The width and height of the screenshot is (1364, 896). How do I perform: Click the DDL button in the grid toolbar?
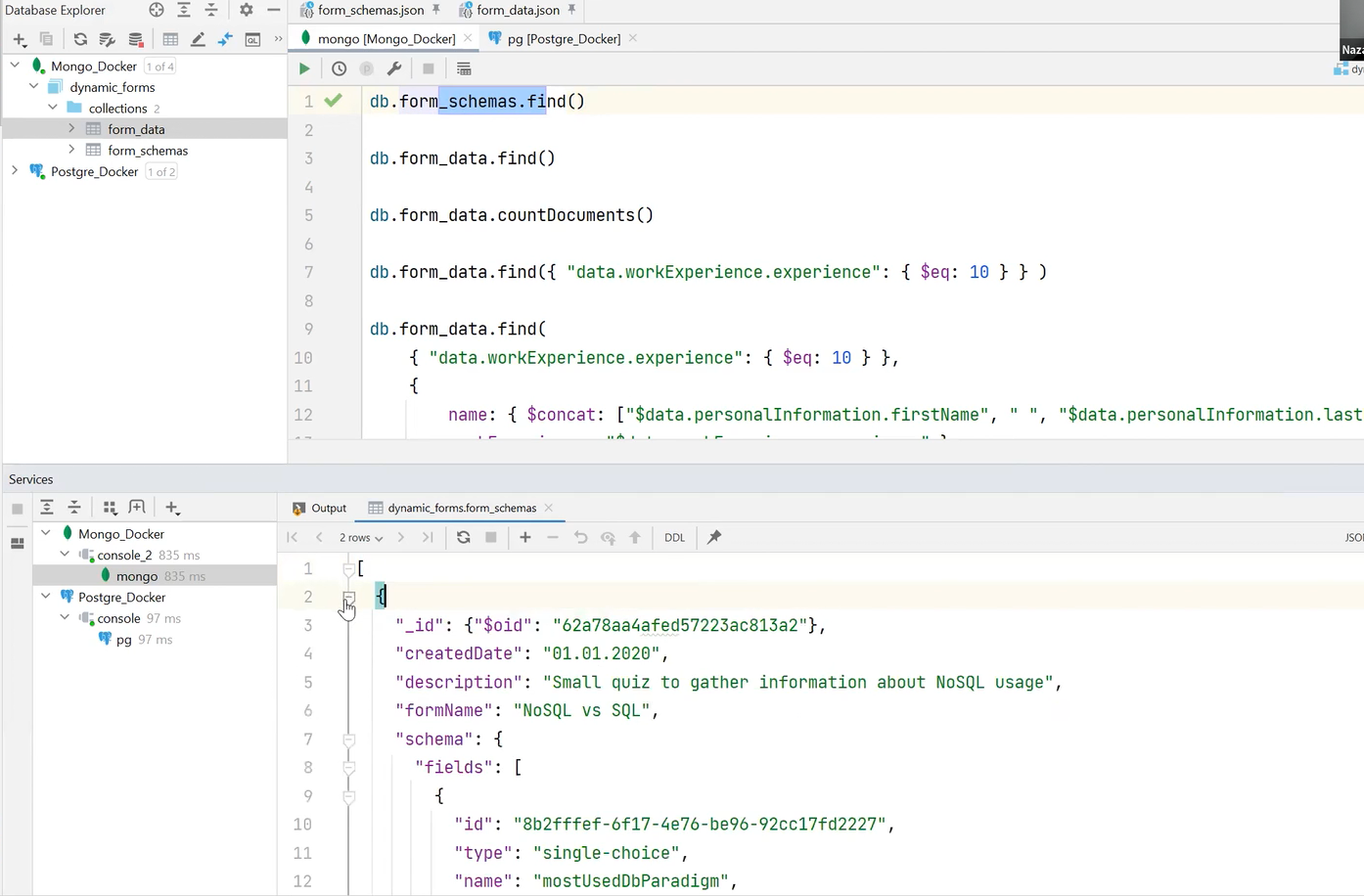point(674,537)
